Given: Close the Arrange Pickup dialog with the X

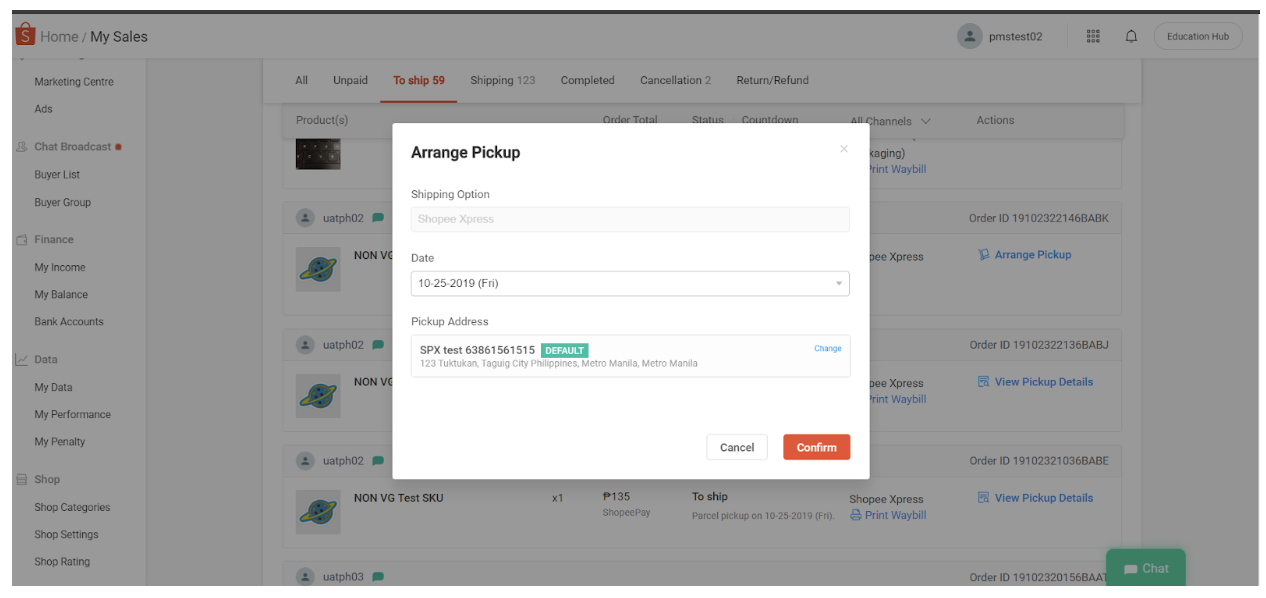Looking at the screenshot, I should tap(843, 148).
